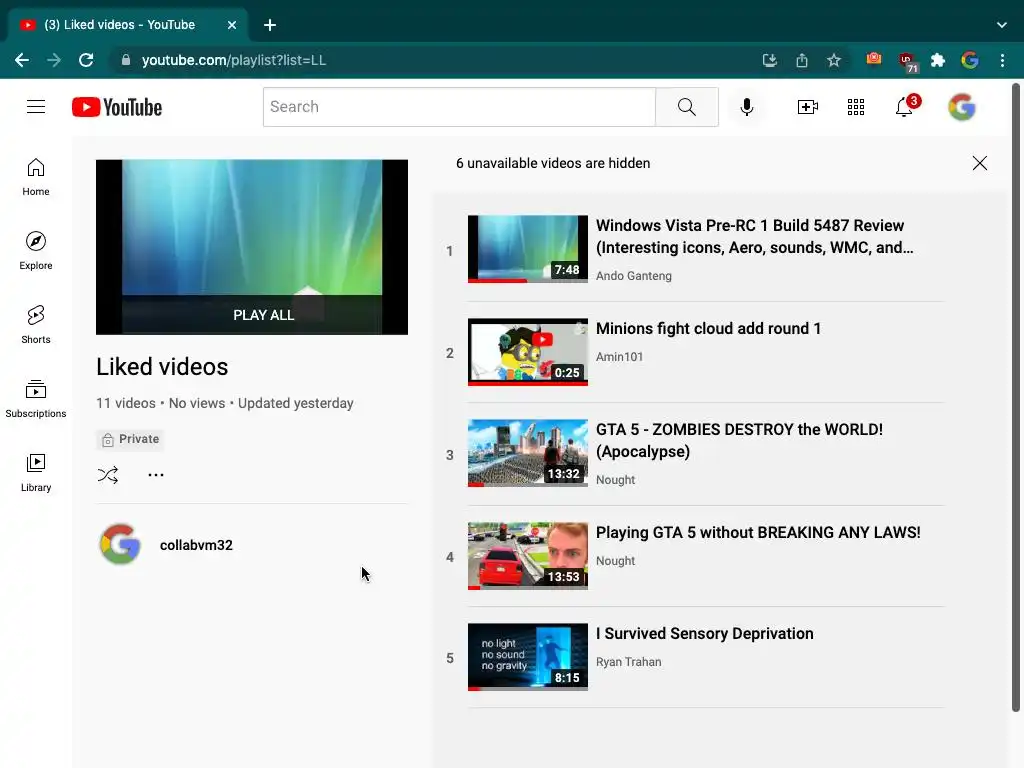Open Windows Vista Pre-RC 1 video title
1024x768 pixels.
tap(754, 236)
